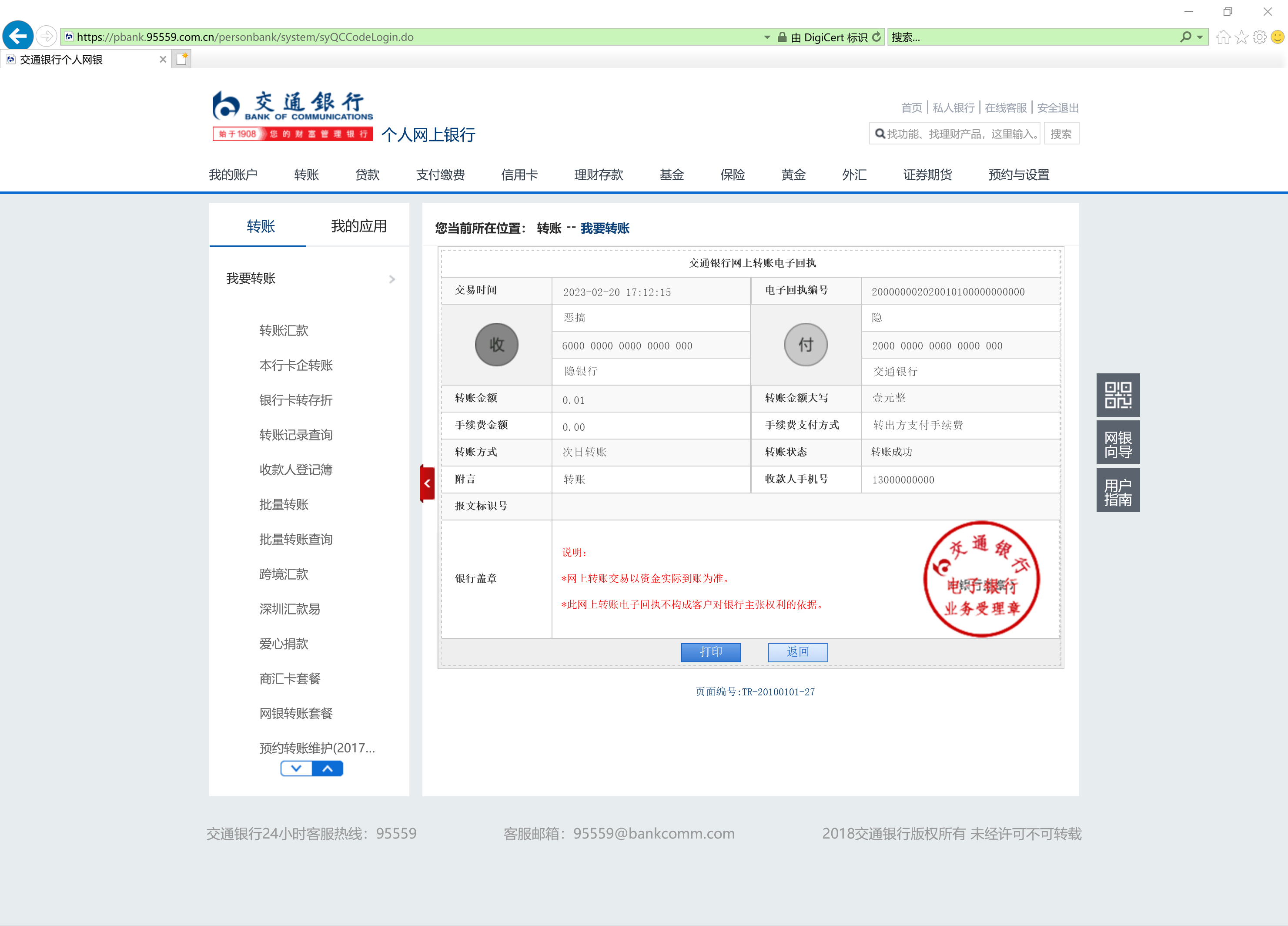The height and width of the screenshot is (926, 1288).
Task: Open the 用户指南 user guide panel
Action: pyautogui.click(x=1117, y=491)
